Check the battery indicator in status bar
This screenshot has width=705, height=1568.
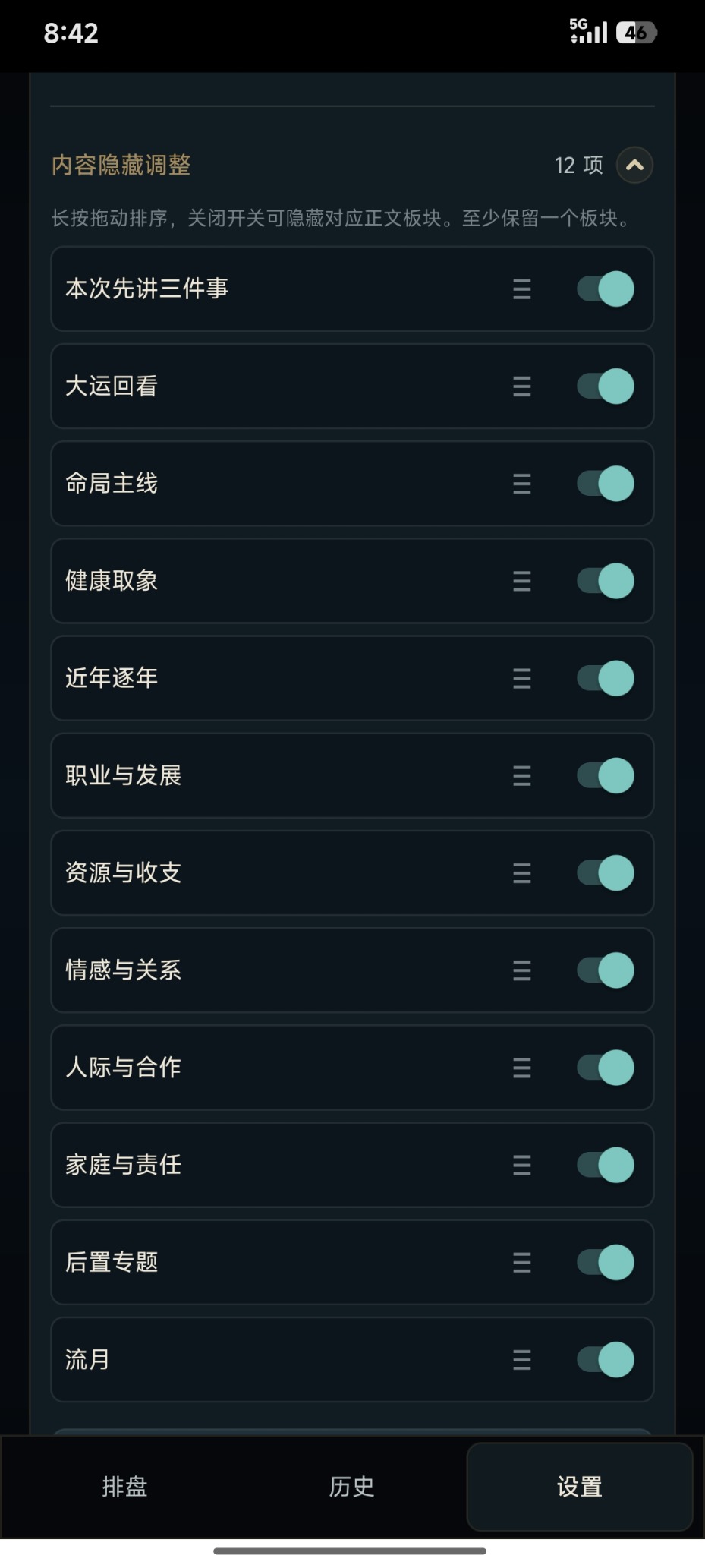[x=636, y=33]
